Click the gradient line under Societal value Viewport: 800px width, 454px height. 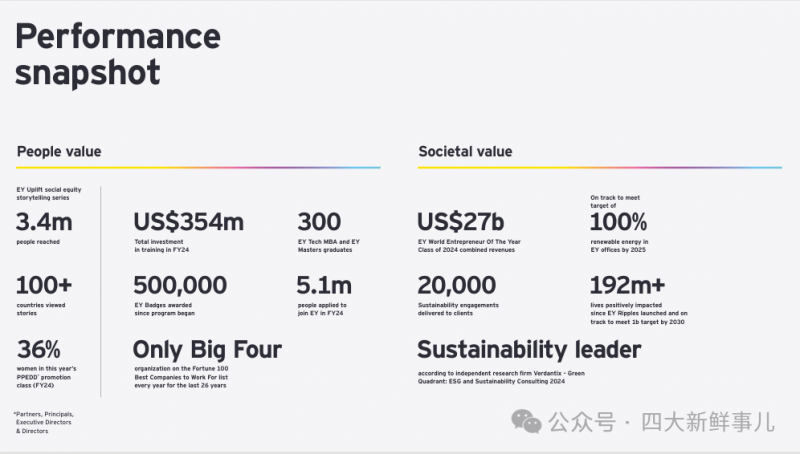click(599, 167)
